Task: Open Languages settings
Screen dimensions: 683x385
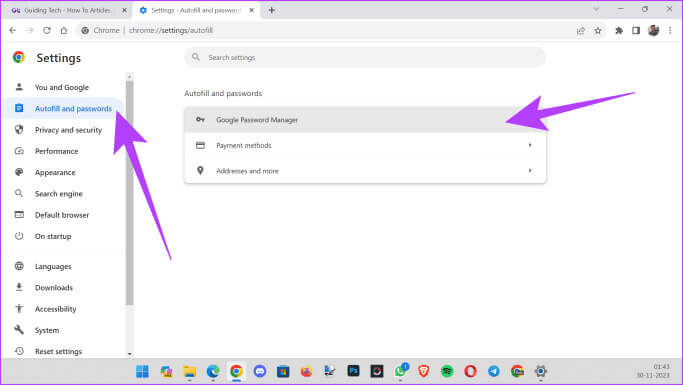Action: pos(65,267)
